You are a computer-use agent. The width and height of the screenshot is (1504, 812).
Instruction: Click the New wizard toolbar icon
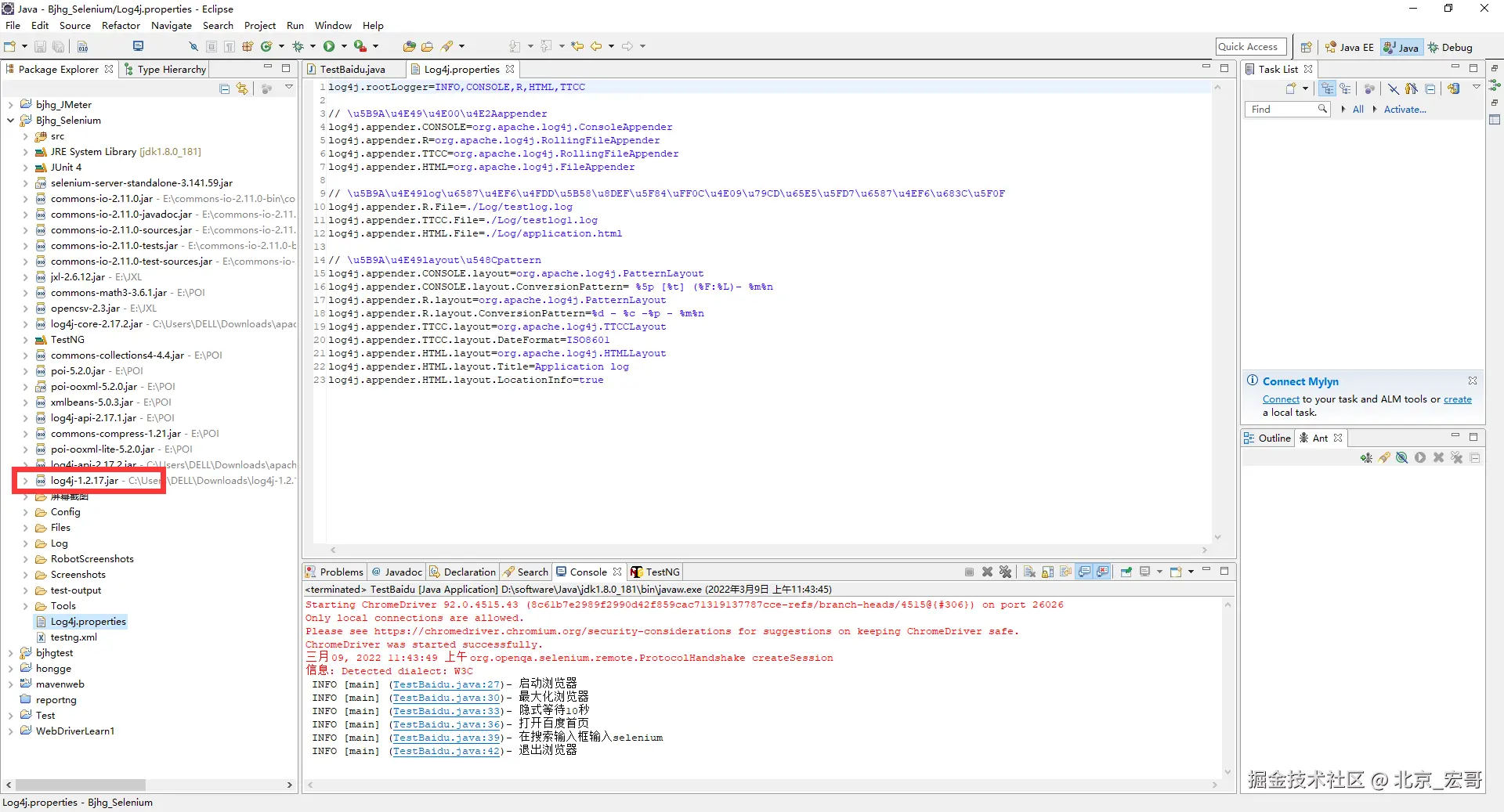(x=10, y=47)
